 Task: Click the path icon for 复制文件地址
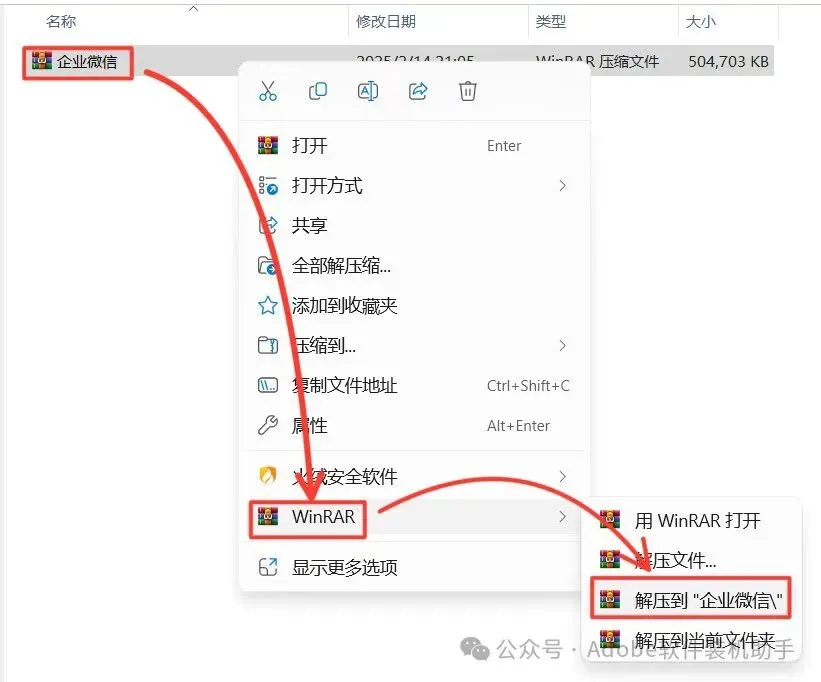268,386
